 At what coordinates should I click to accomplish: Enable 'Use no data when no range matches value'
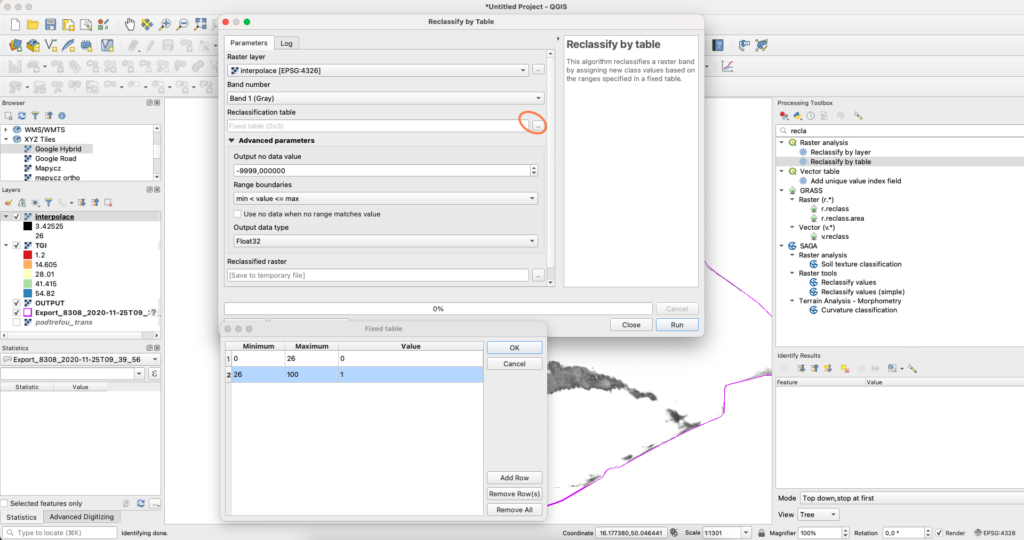point(238,214)
